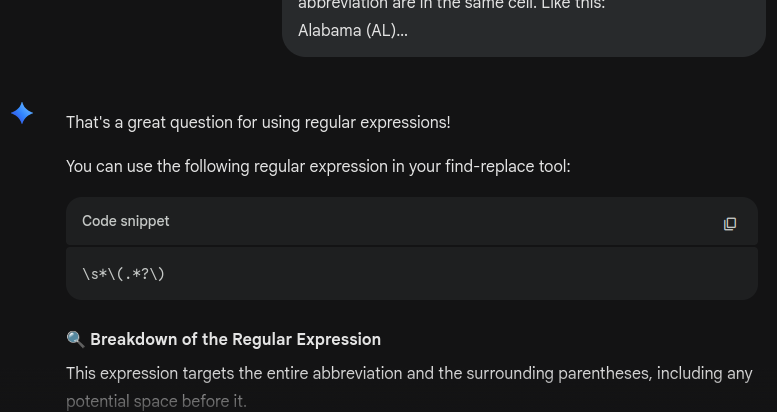Select the "Alabama (AL)..." message line
This screenshot has width=777, height=412.
point(352,31)
